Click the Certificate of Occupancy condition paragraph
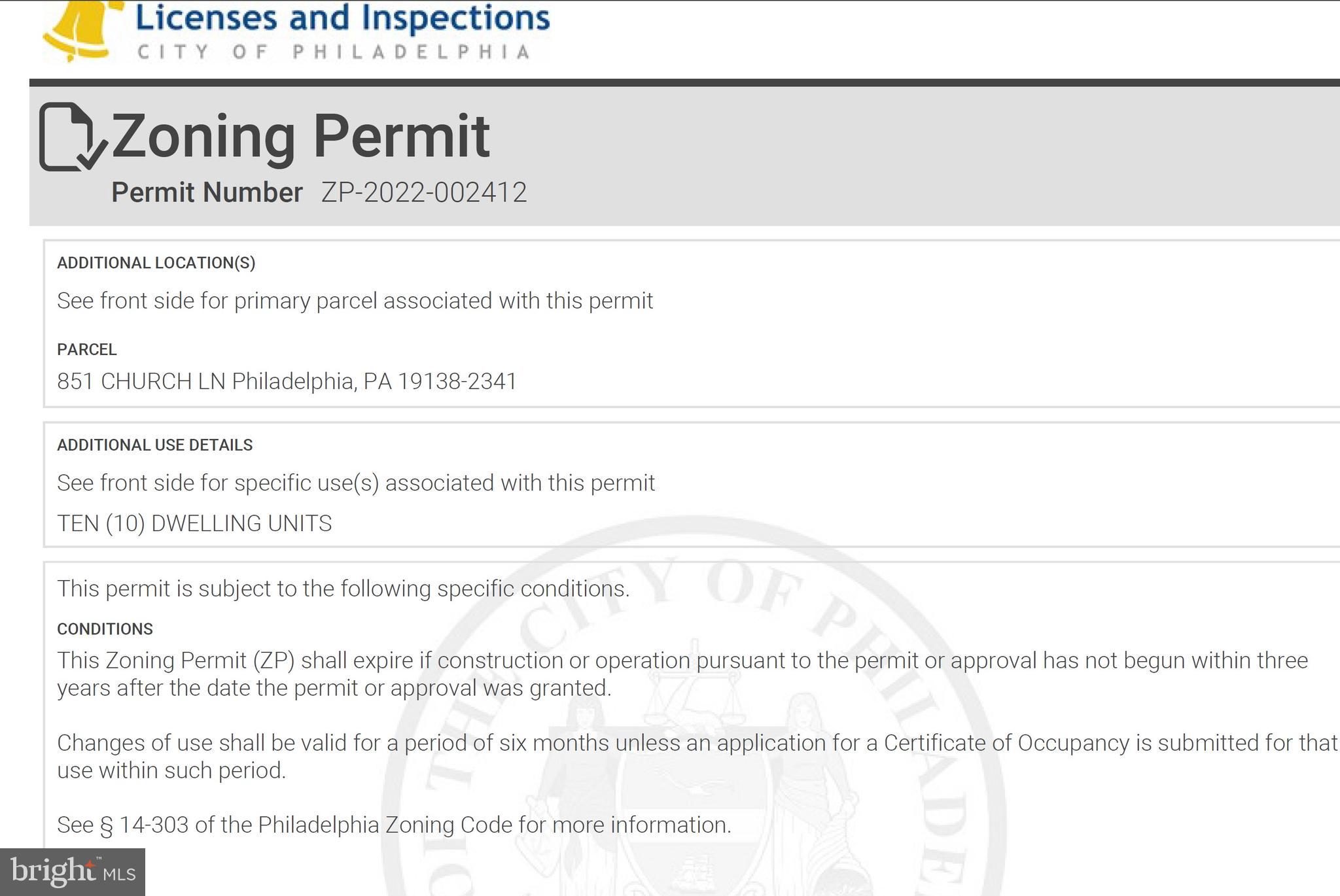Image resolution: width=1340 pixels, height=896 pixels. (696, 757)
